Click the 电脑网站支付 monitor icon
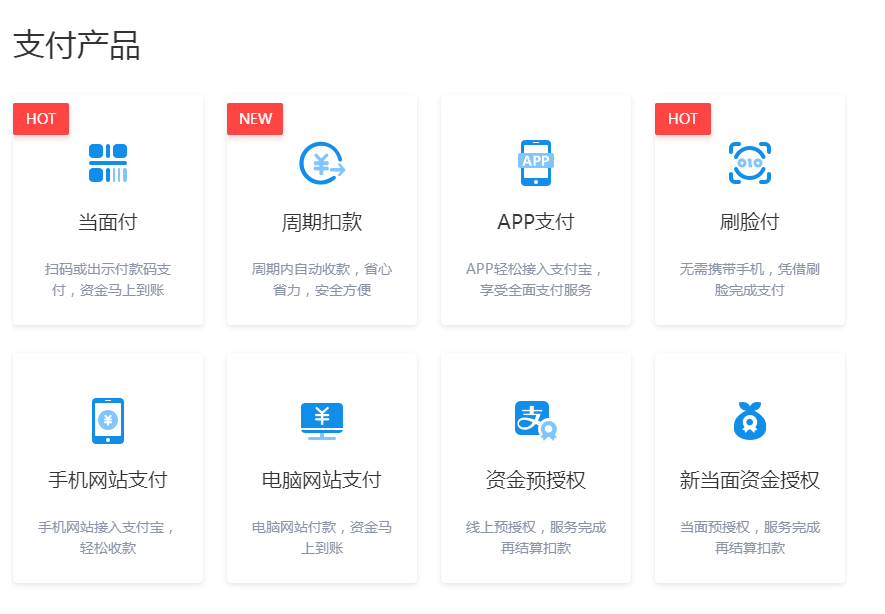885x614 pixels. point(322,421)
